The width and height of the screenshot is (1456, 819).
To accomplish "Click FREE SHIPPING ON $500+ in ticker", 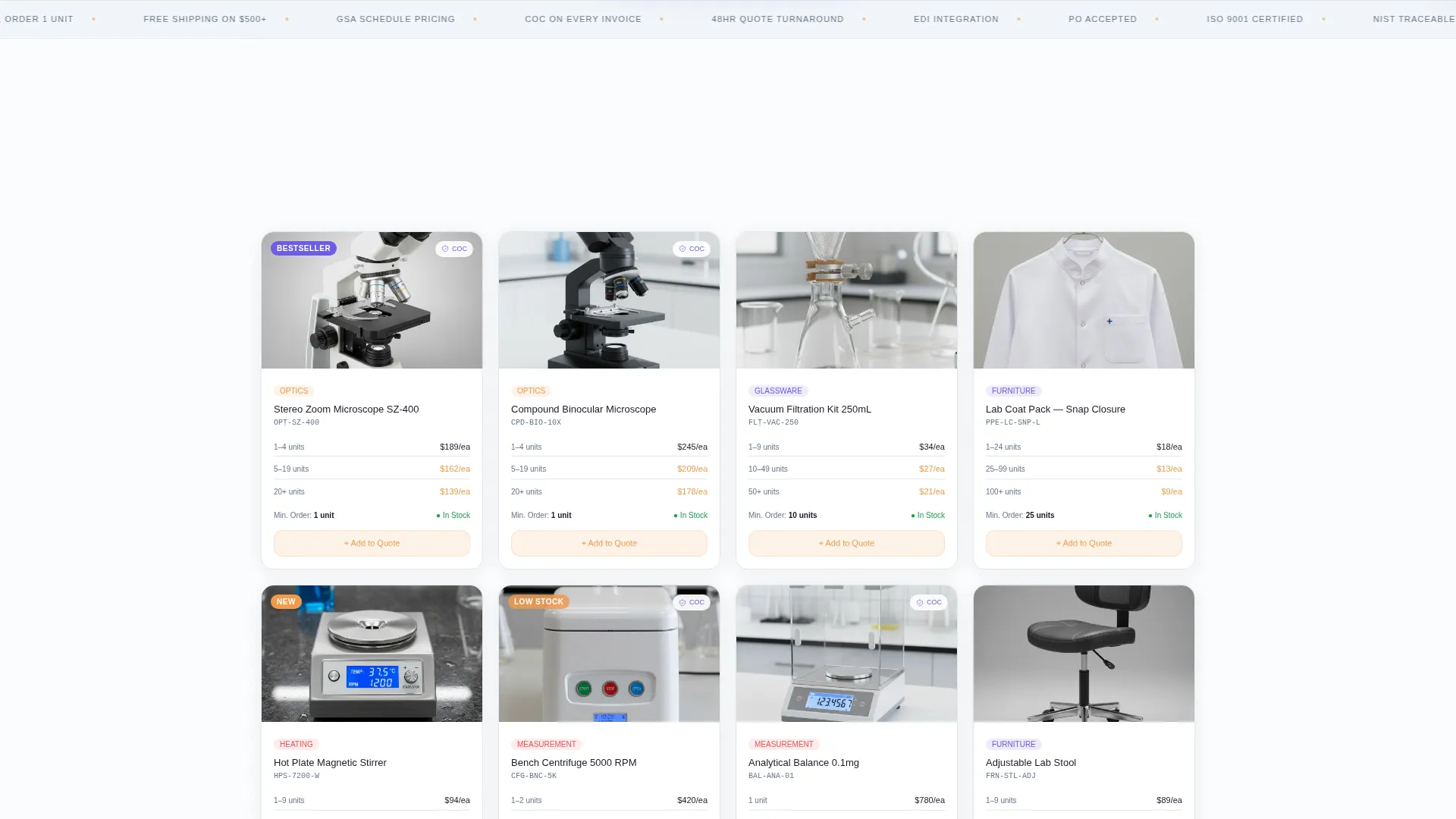I will (205, 19).
